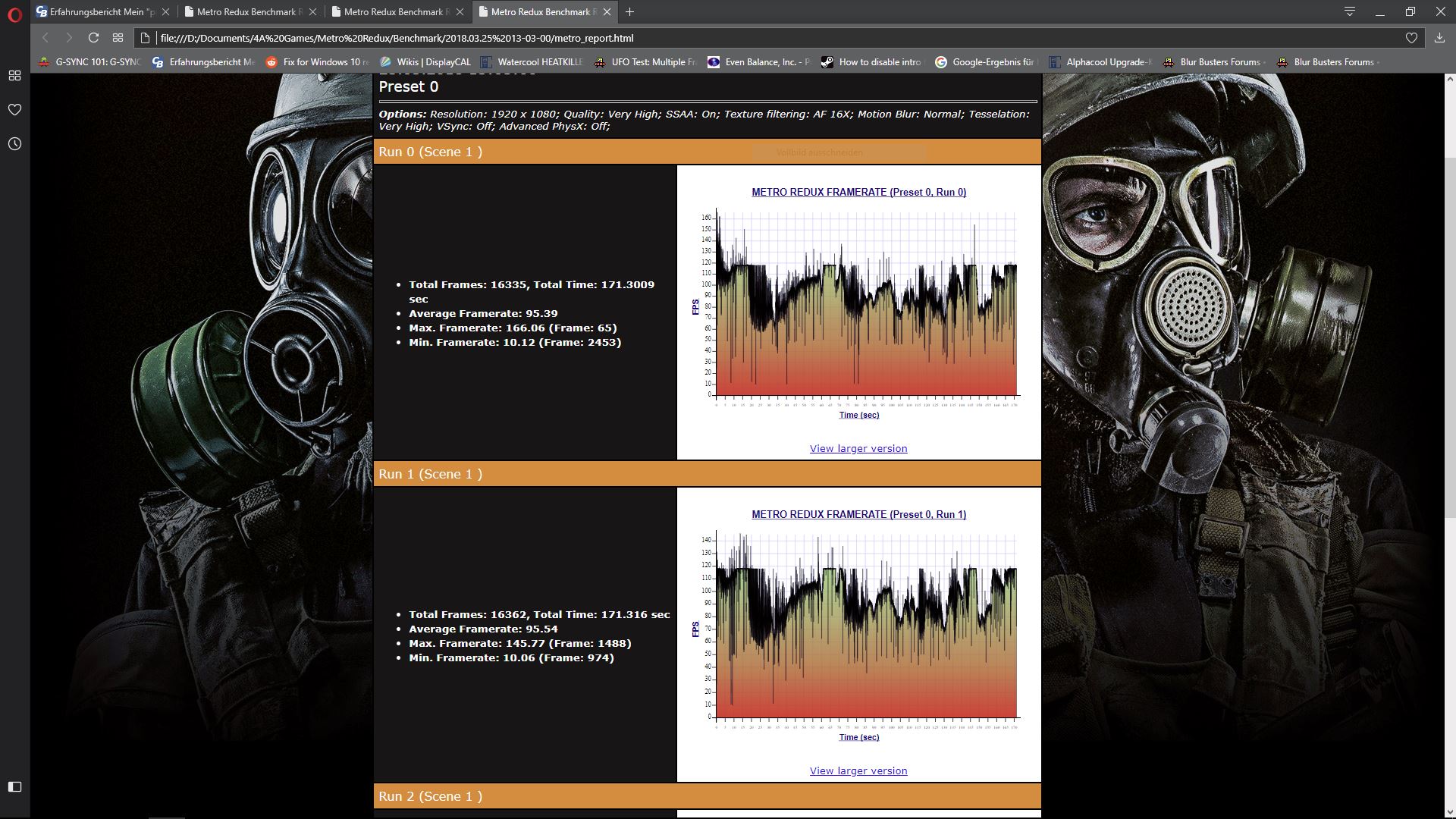Open the downloads icon
Viewport: 1456px width, 819px height.
[1439, 38]
